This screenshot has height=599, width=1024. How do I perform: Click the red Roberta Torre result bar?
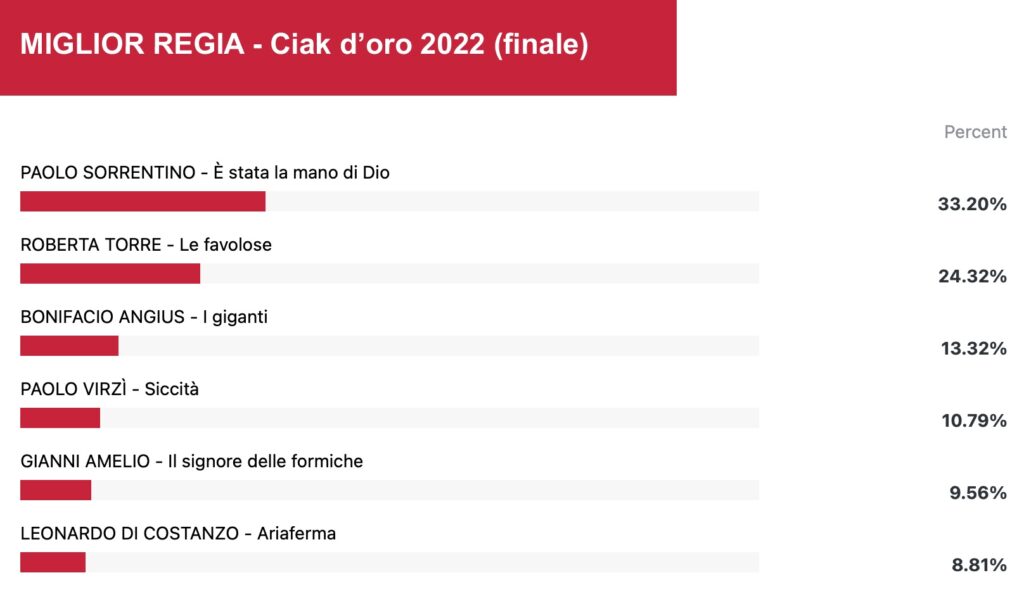[x=110, y=273]
